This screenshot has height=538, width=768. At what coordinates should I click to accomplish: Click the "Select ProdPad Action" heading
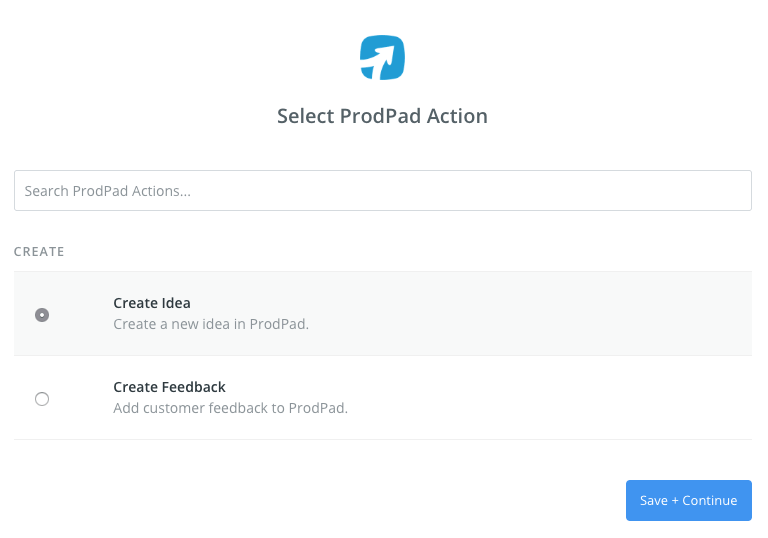click(x=382, y=116)
